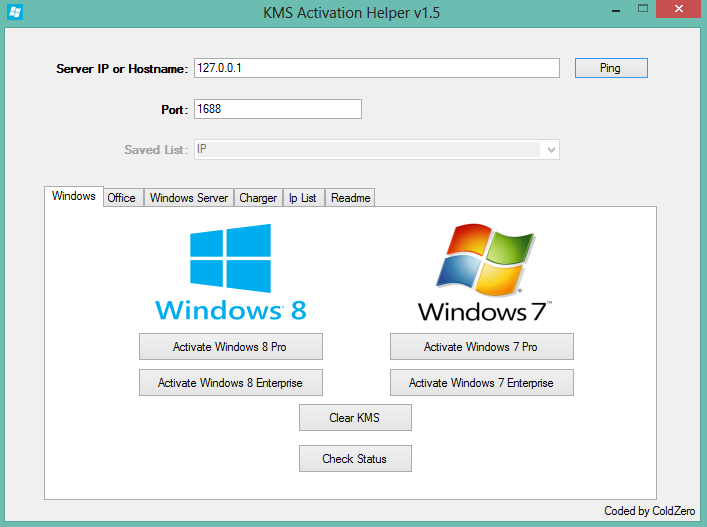Click Activate Windows 8 Enterprise
Image resolution: width=707 pixels, height=527 pixels.
(230, 382)
